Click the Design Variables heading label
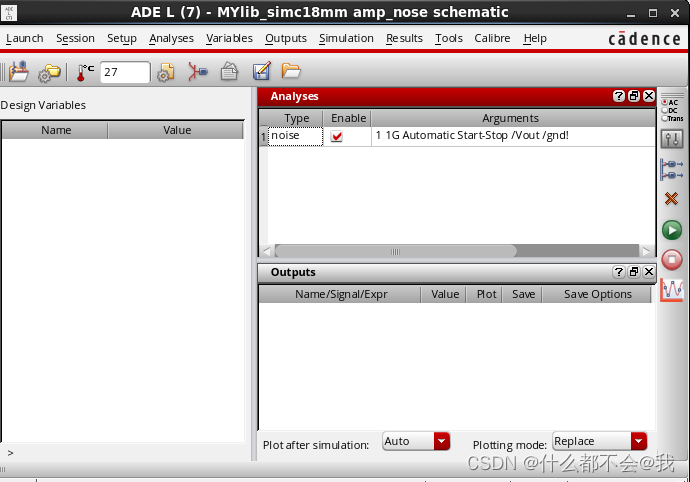 43,105
